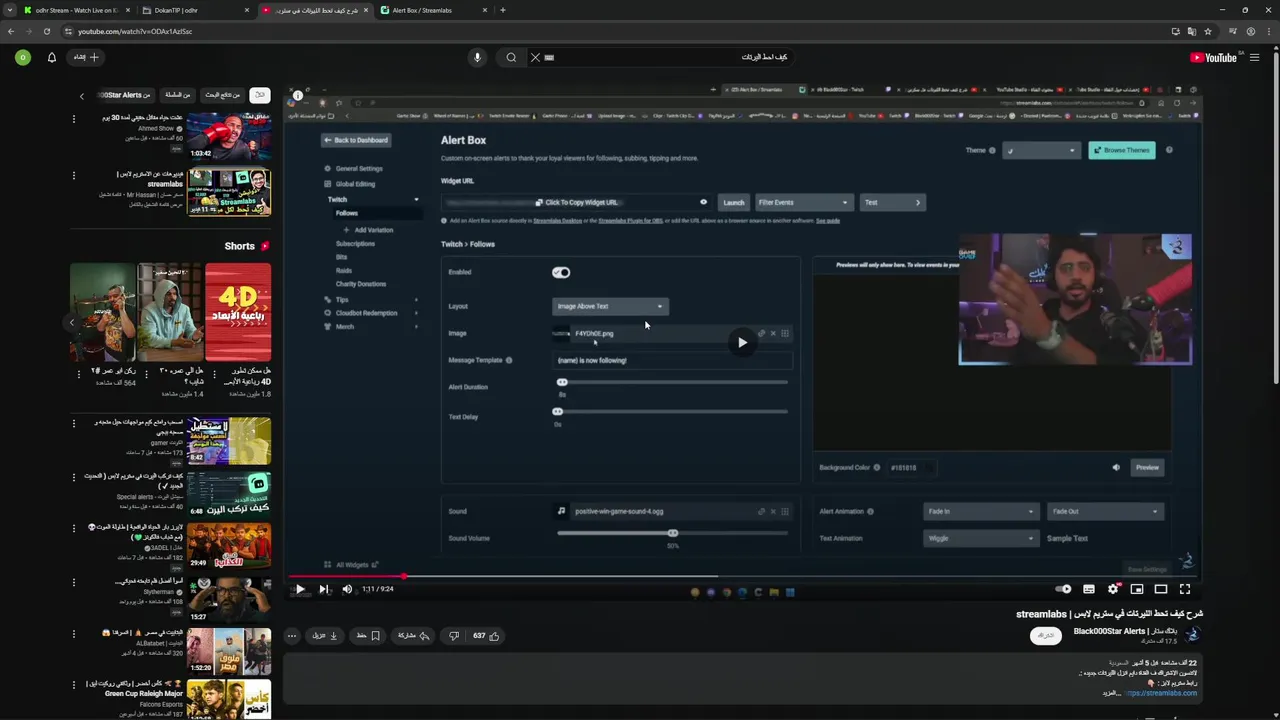Viewport: 1280px width, 720px height.
Task: Toggle subtitles in video player
Action: tap(1089, 589)
